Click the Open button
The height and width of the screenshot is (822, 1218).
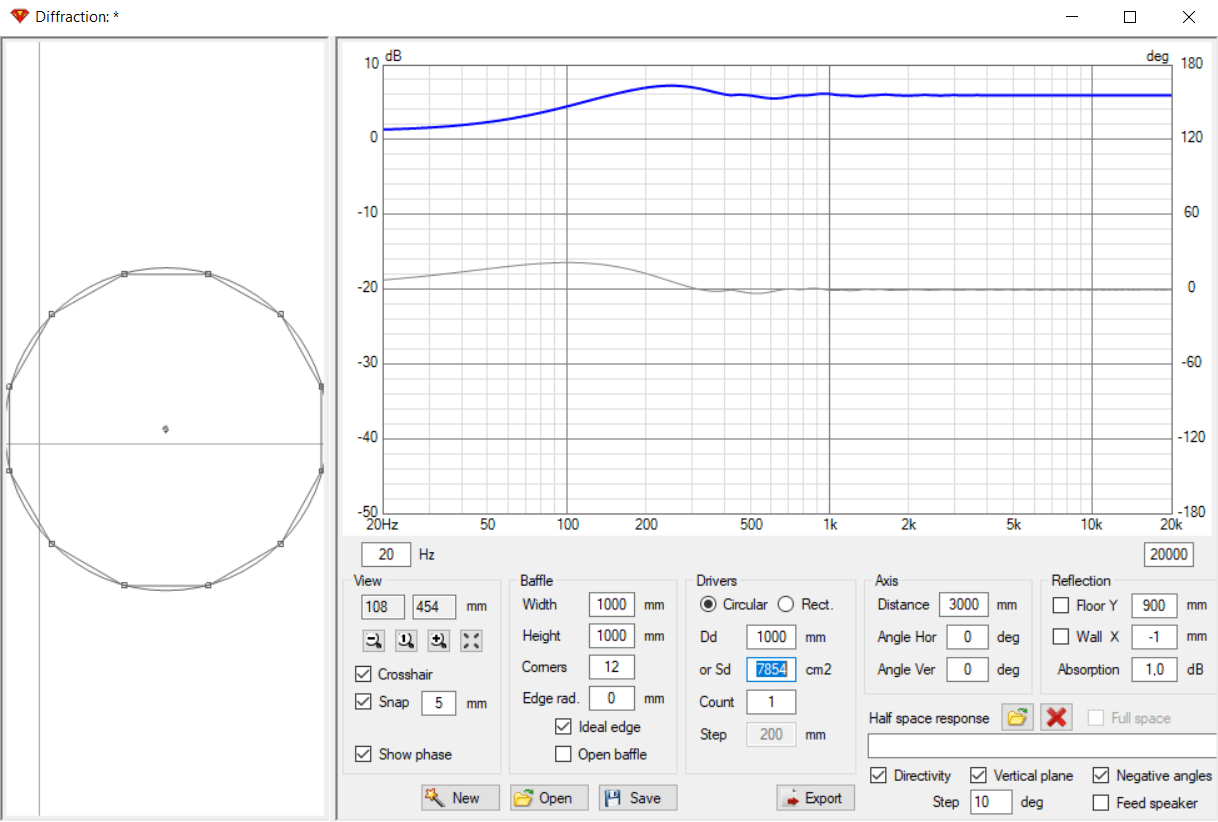pyautogui.click(x=549, y=797)
